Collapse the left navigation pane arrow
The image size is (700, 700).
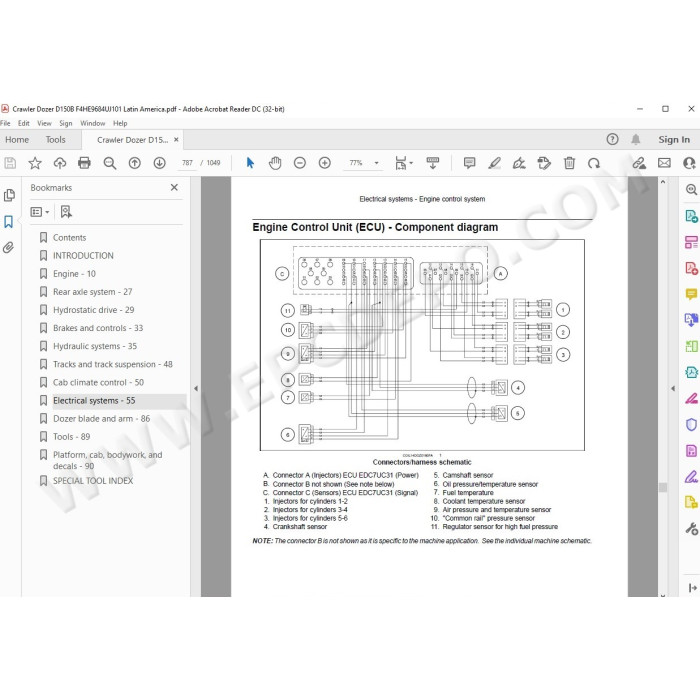click(196, 388)
